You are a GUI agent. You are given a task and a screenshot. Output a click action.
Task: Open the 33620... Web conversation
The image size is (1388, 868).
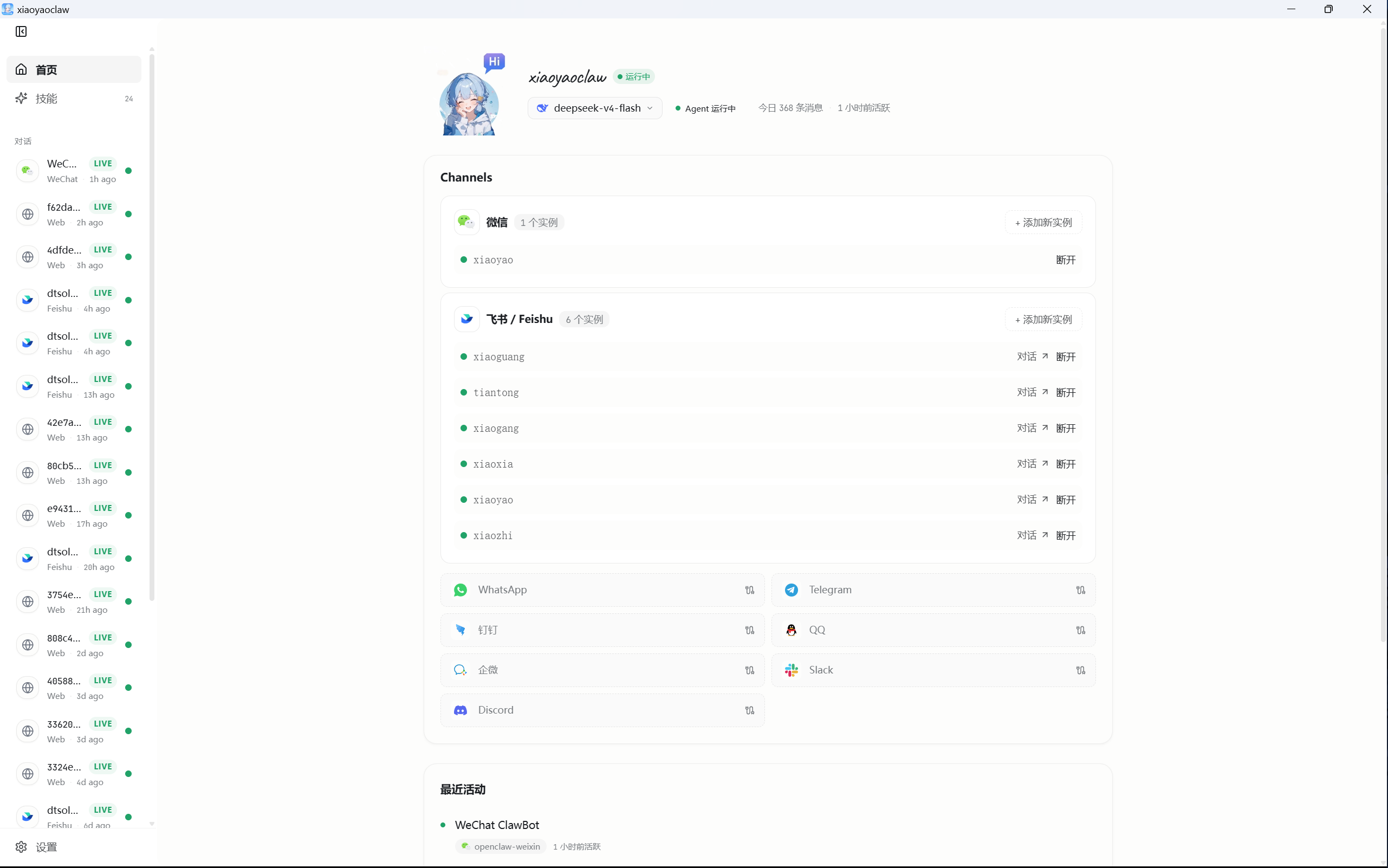coord(74,731)
